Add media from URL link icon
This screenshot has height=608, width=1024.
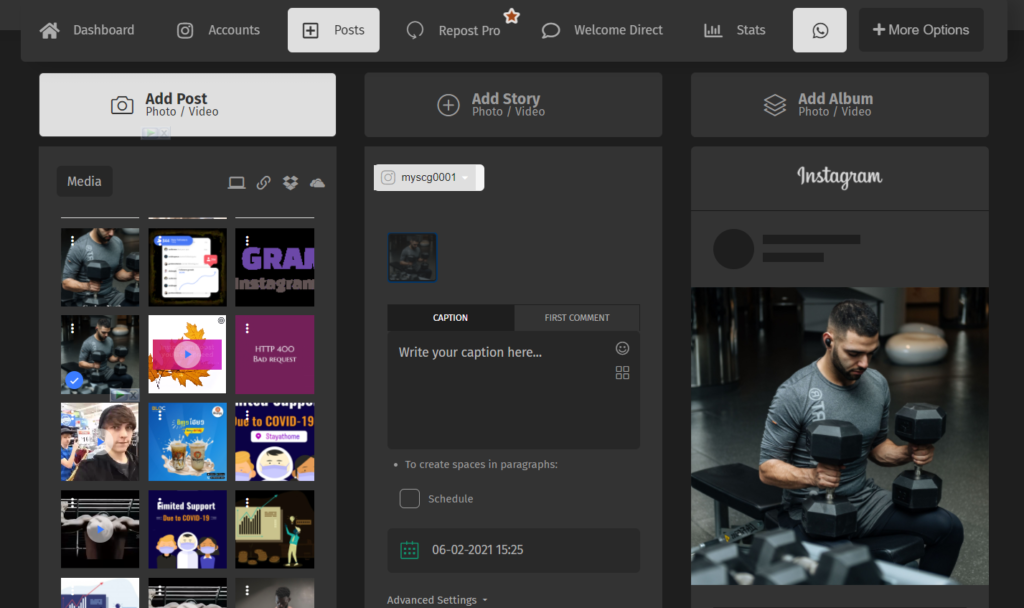(263, 183)
